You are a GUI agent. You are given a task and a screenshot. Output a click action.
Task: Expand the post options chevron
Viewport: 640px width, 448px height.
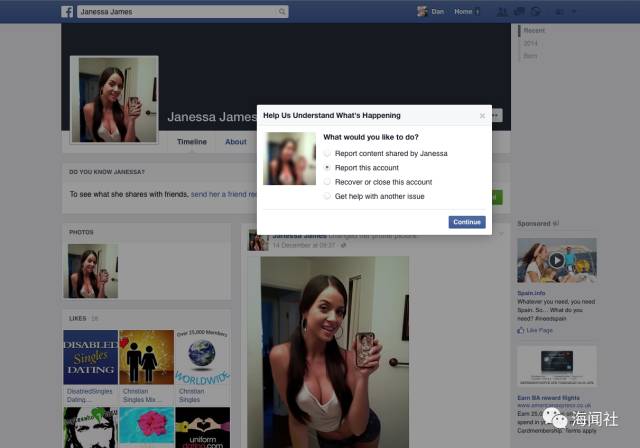[x=501, y=233]
